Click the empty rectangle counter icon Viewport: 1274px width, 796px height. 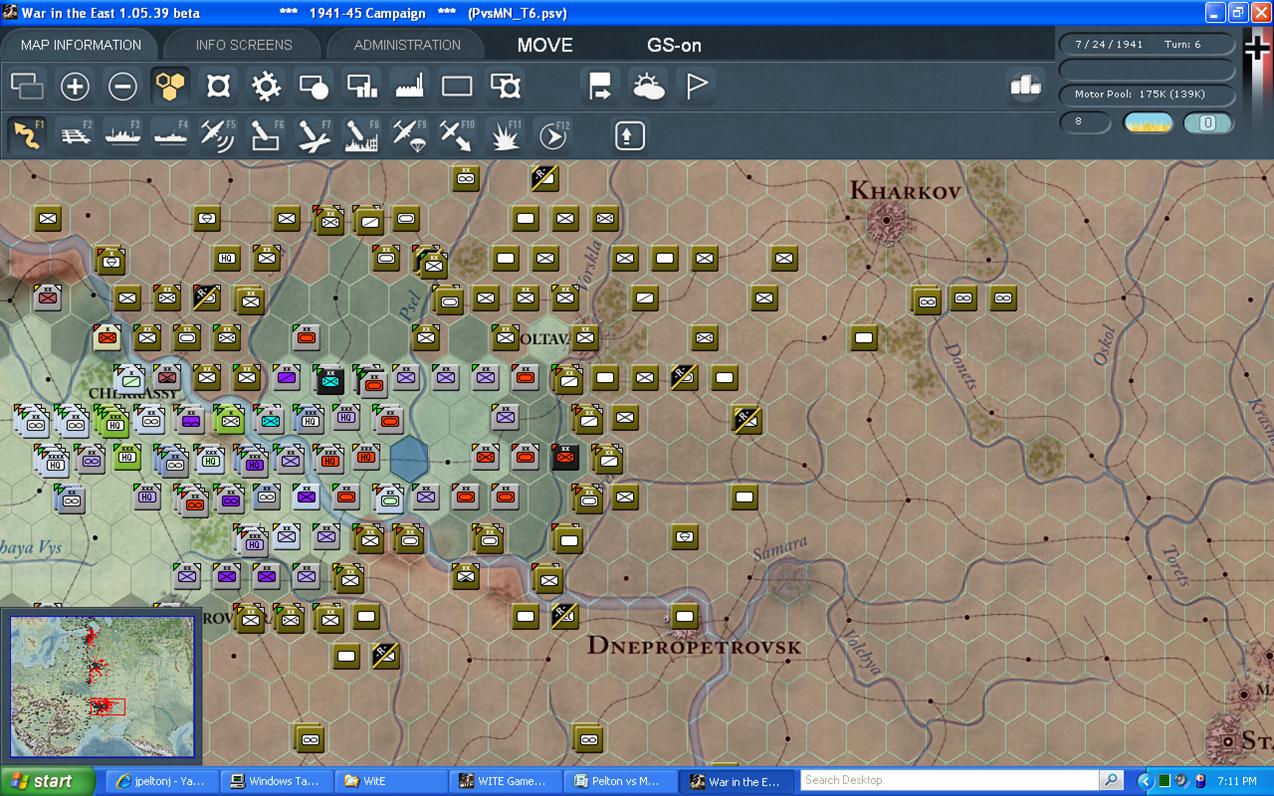[457, 86]
